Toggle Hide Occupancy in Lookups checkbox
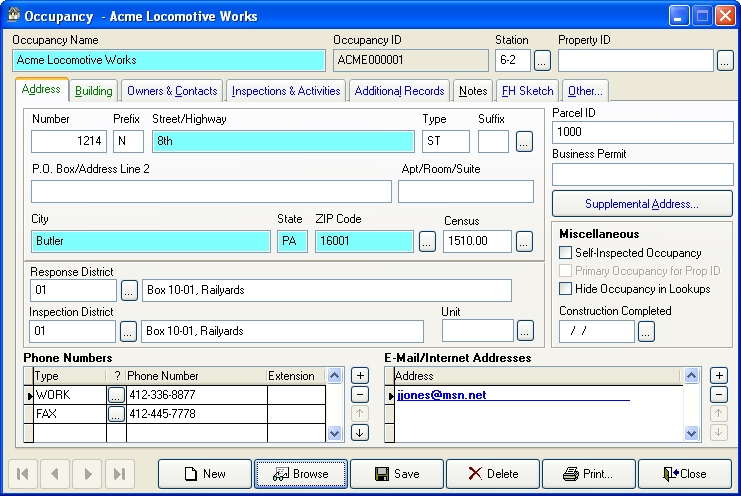The image size is (741, 496). click(565, 289)
